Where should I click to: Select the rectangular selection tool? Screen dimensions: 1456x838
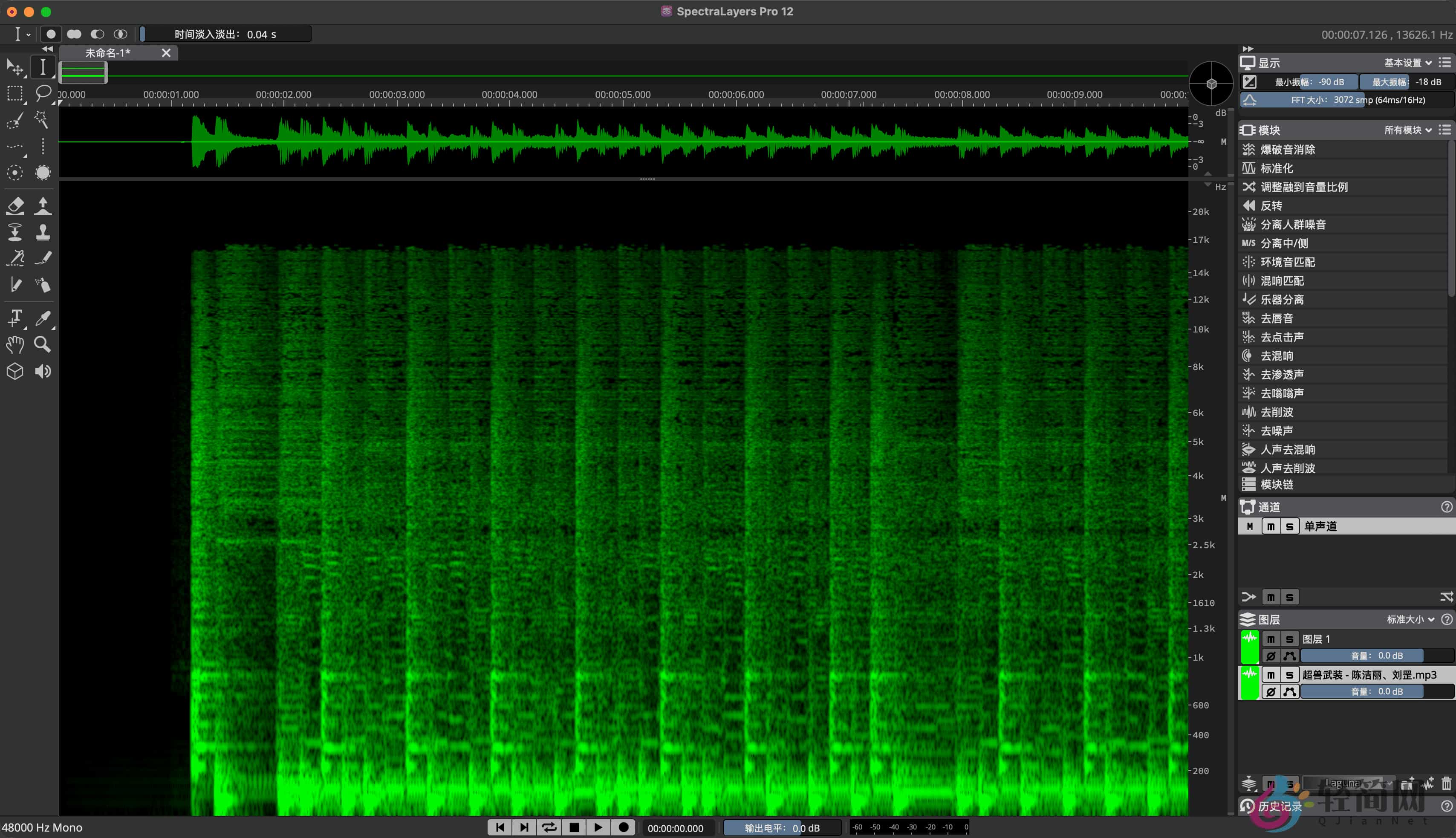pyautogui.click(x=15, y=93)
